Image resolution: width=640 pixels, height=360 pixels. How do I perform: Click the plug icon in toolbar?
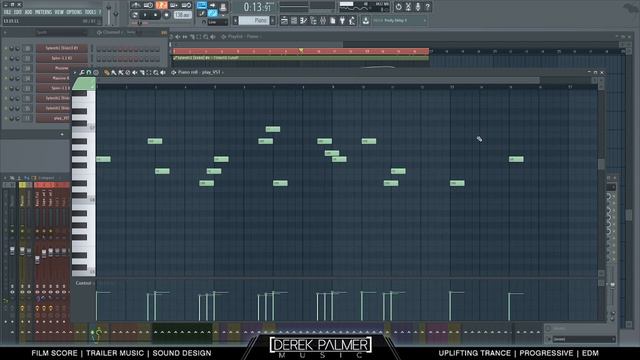[342, 20]
